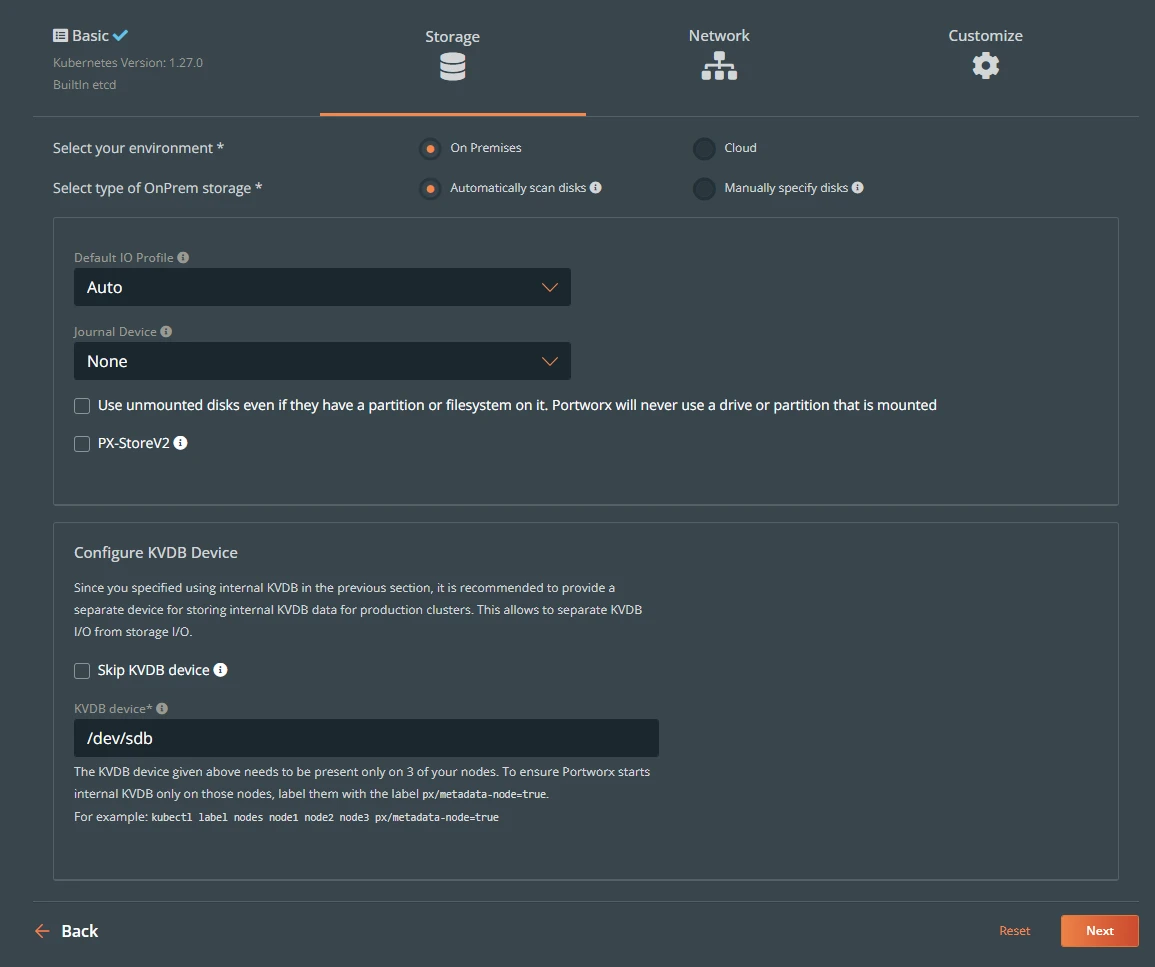Select Cloud environment
The height and width of the screenshot is (967, 1155).
tap(704, 149)
